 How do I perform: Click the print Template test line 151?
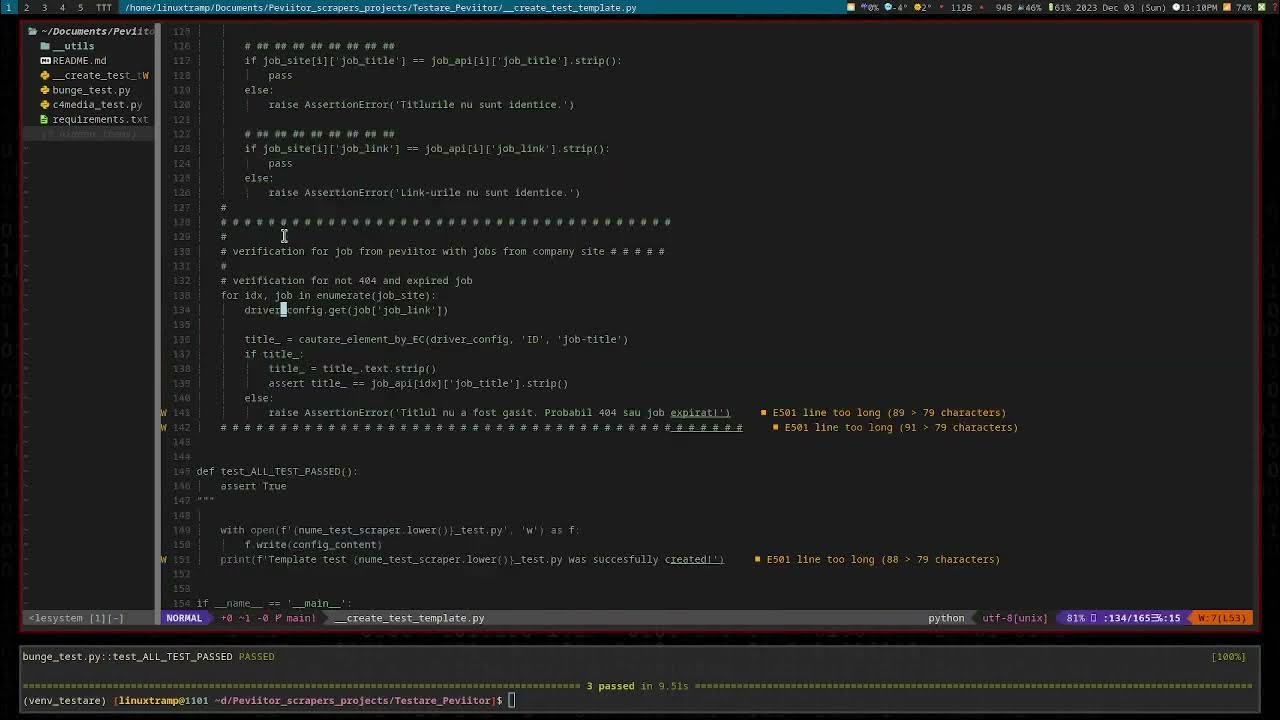point(472,559)
